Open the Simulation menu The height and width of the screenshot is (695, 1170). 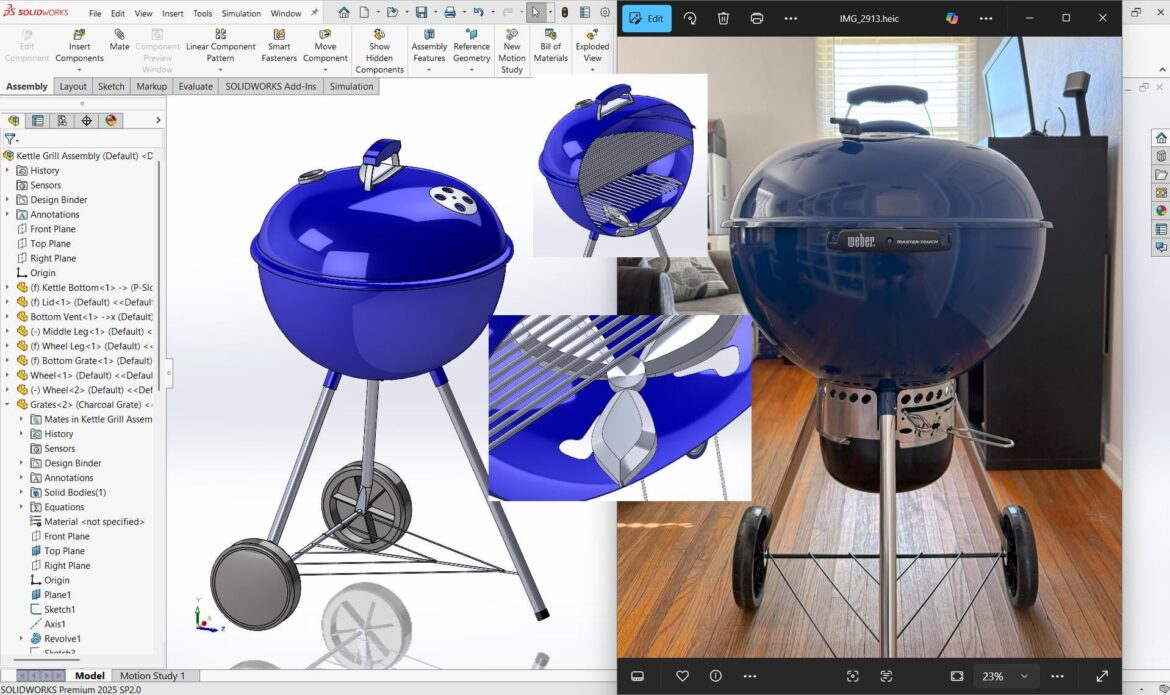tap(240, 13)
